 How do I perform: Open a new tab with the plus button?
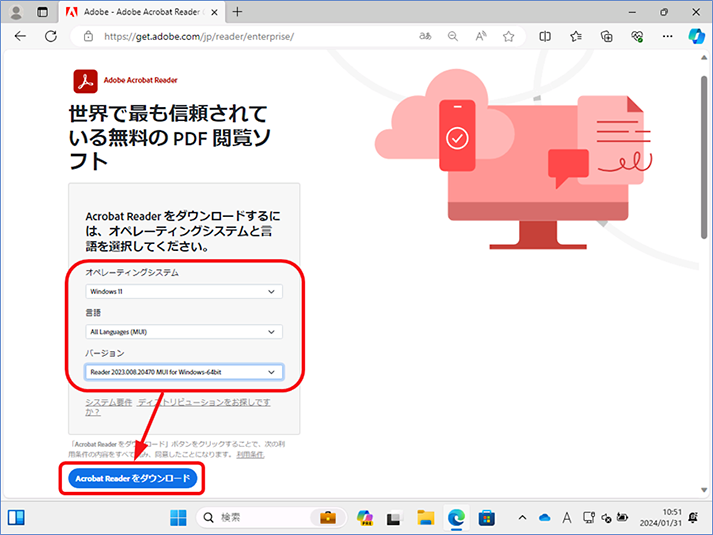[x=237, y=12]
